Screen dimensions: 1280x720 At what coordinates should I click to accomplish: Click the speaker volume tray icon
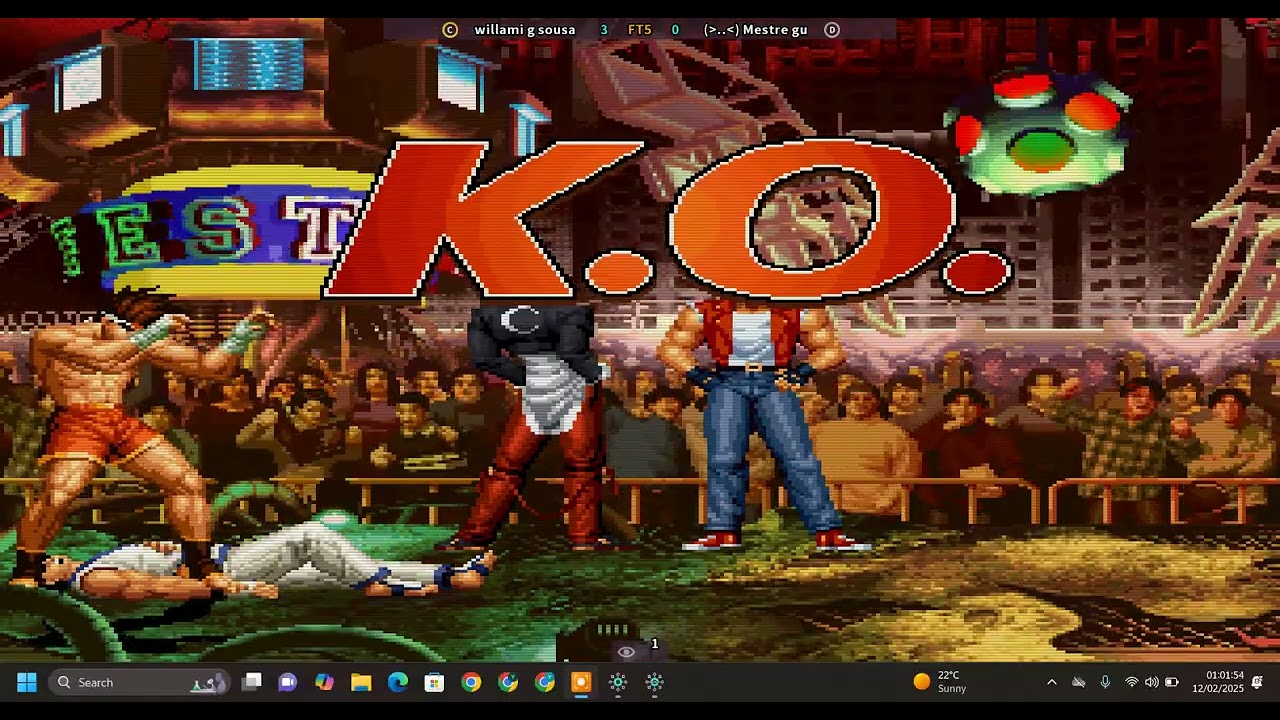point(1151,682)
